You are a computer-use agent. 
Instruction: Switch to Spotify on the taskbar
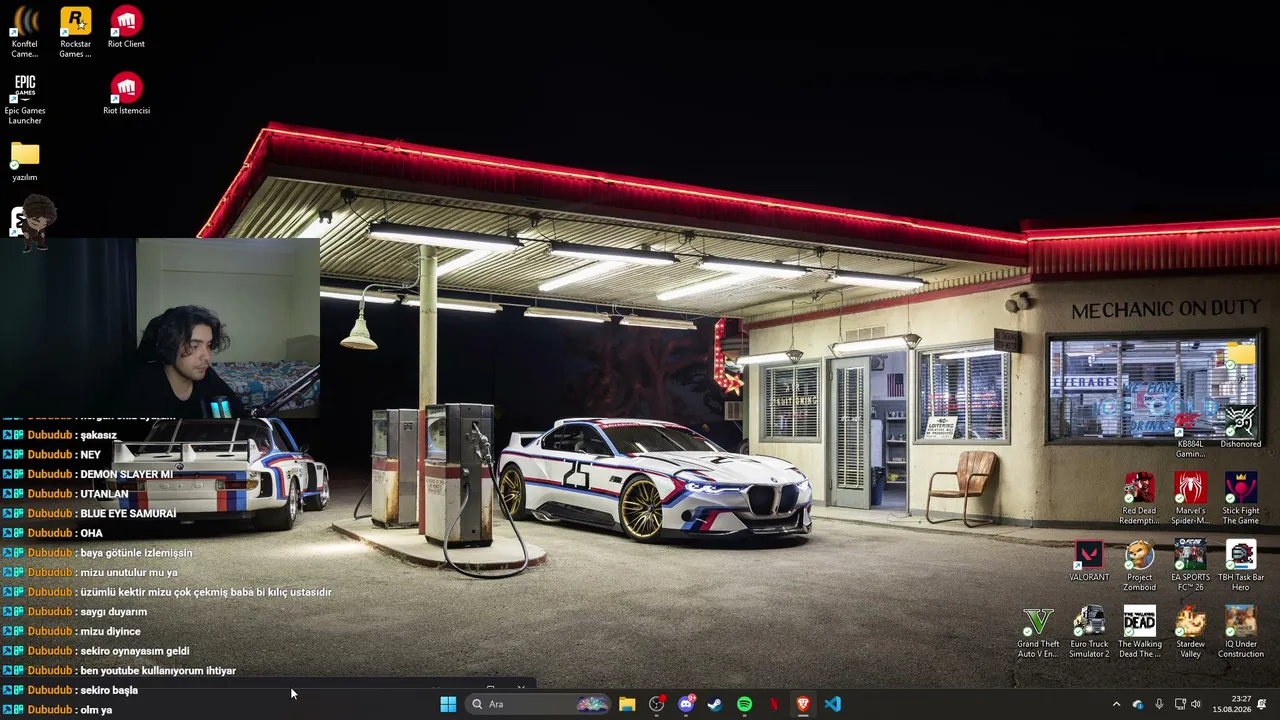[x=744, y=704]
